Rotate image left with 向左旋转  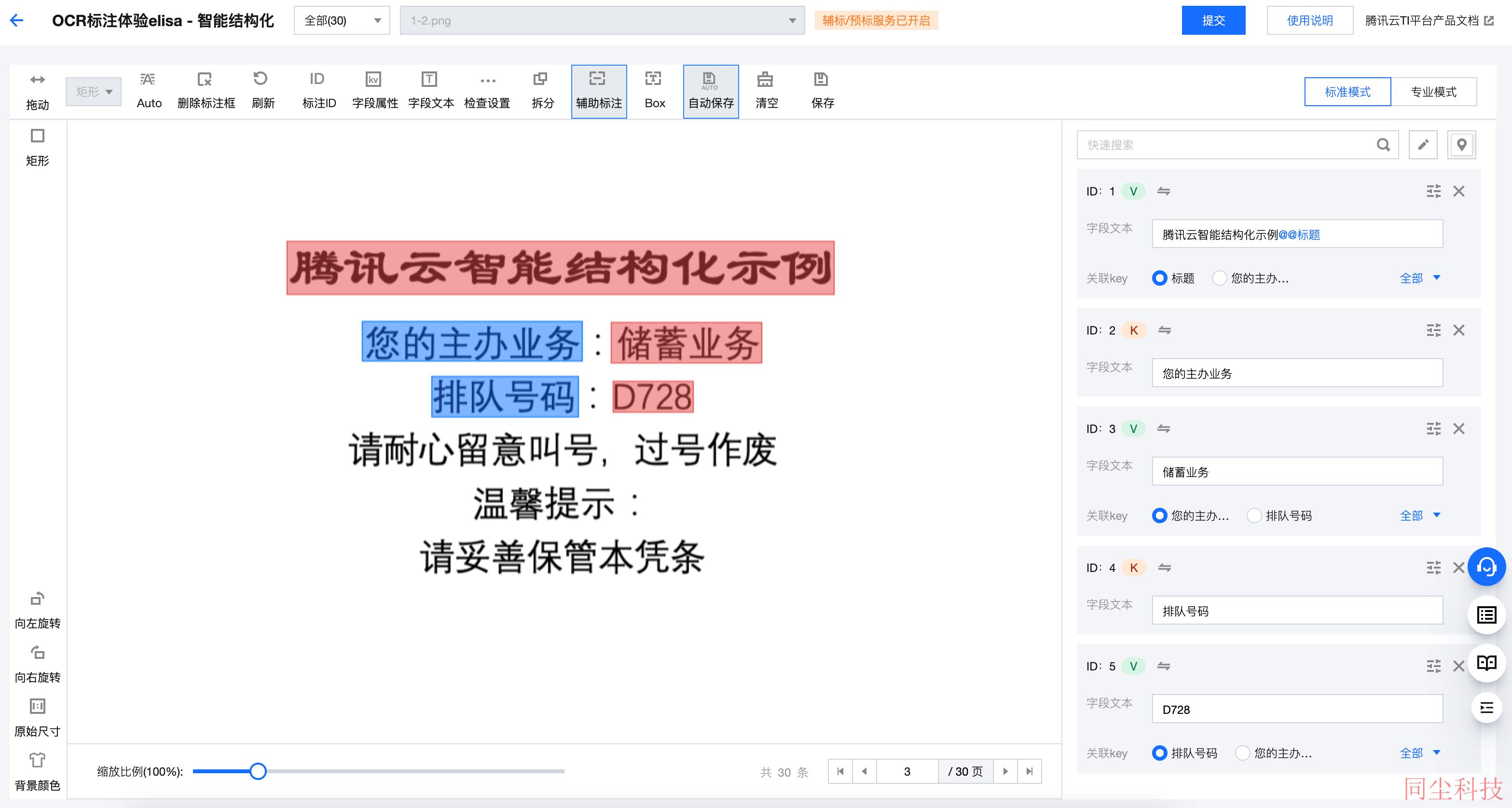(x=38, y=611)
